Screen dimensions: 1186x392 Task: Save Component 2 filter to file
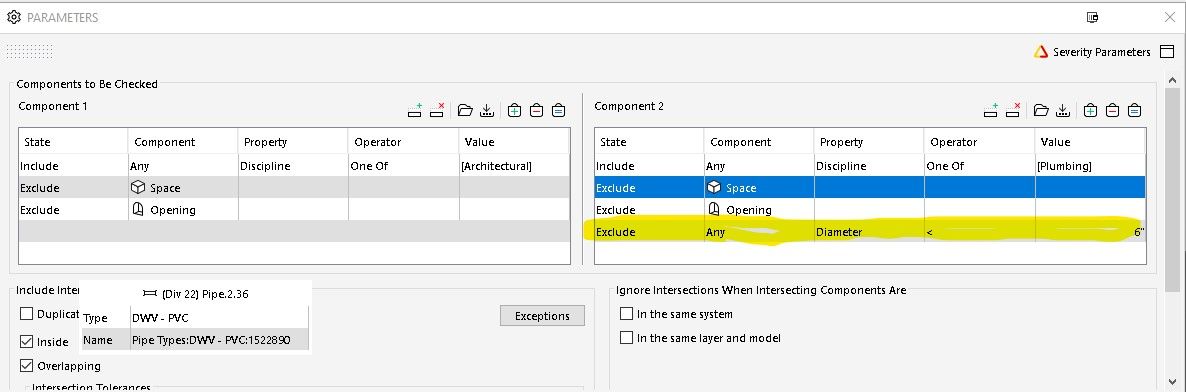pyautogui.click(x=1063, y=110)
